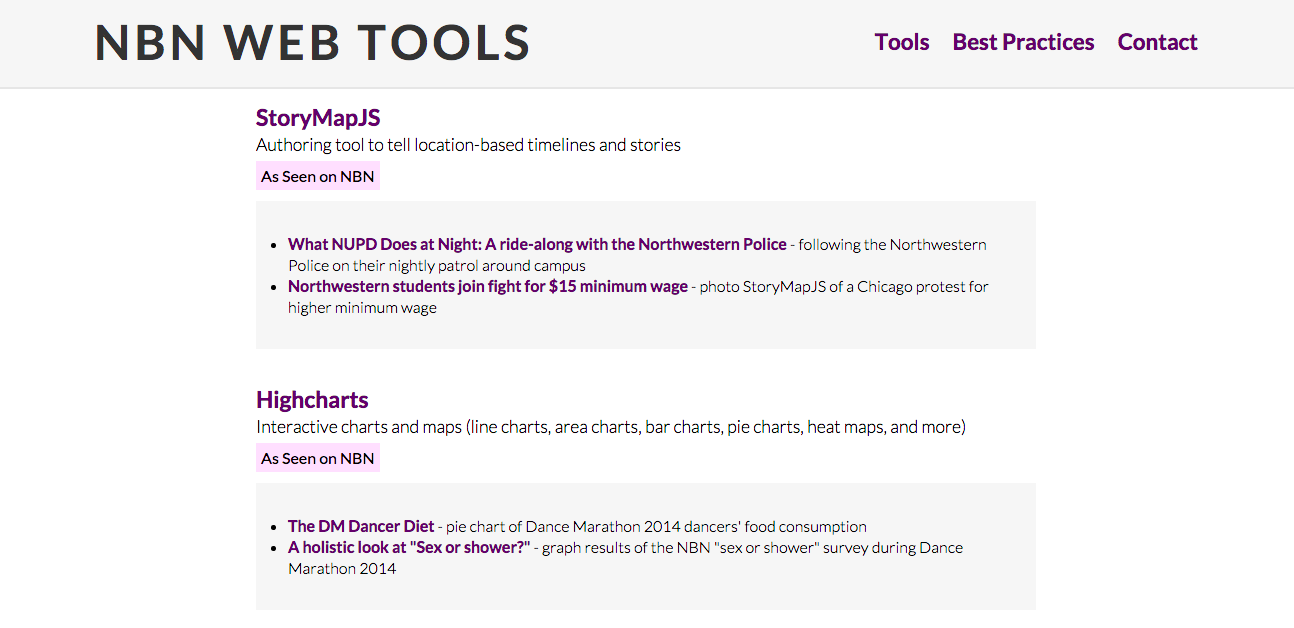Open the Contact navigation link
This screenshot has width=1294, height=628.
[x=1157, y=42]
